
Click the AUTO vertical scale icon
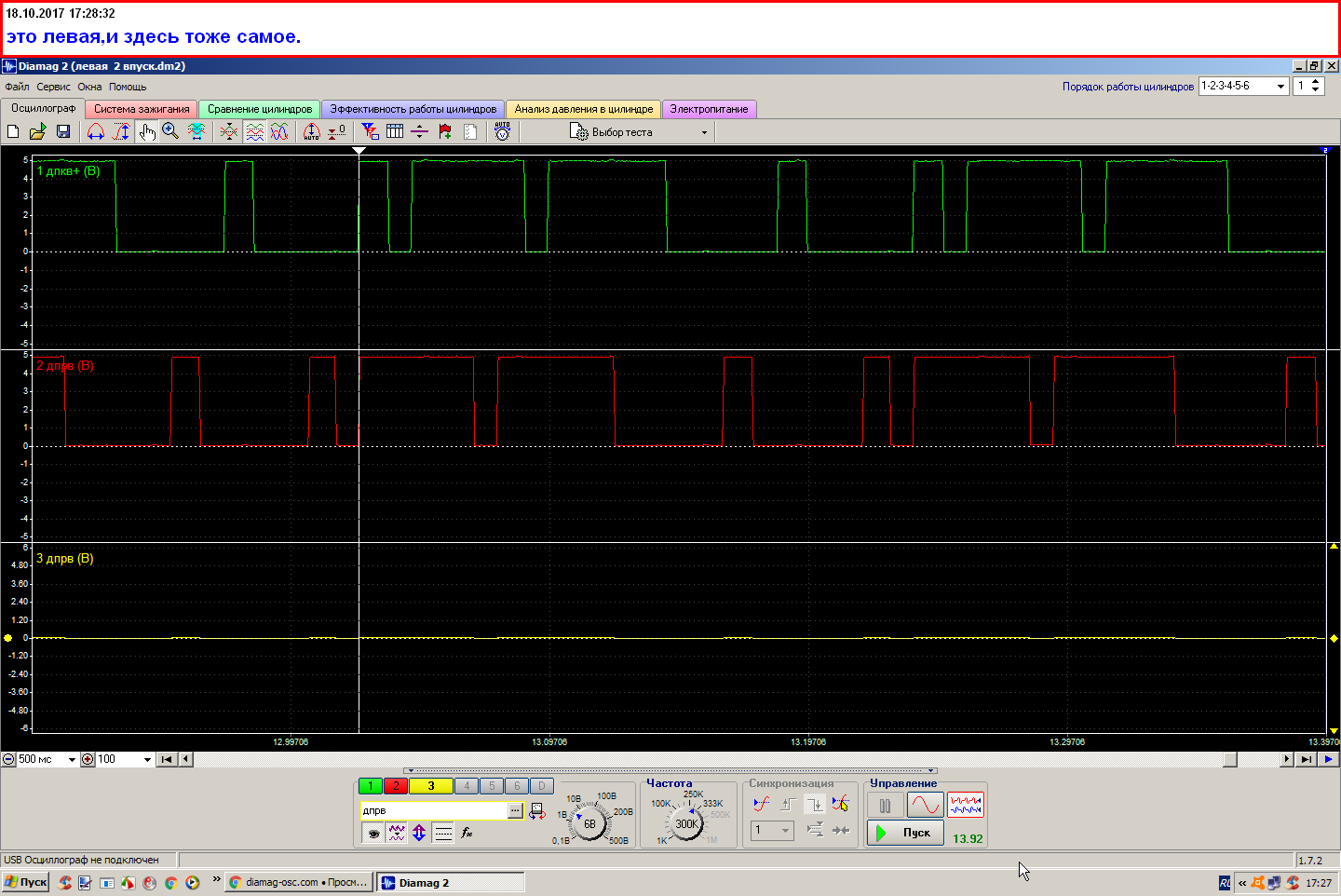pyautogui.click(x=312, y=132)
